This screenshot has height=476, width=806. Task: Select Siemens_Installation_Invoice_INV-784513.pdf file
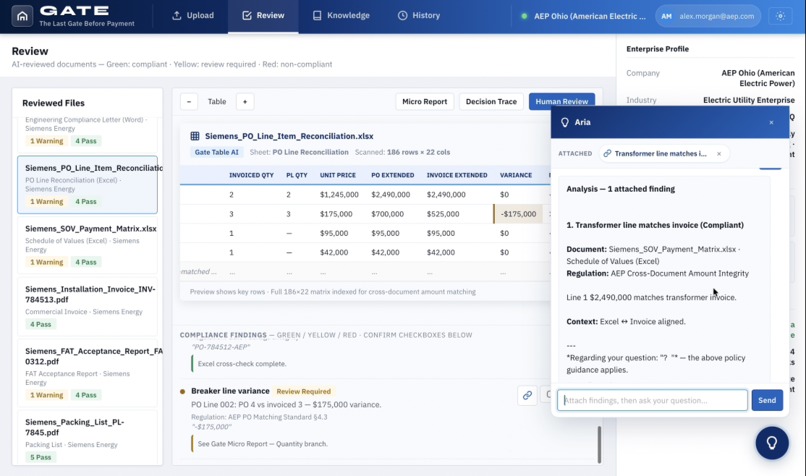point(87,306)
